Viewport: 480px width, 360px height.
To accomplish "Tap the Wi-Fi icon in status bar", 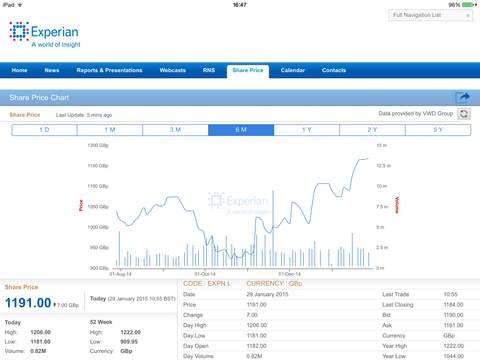I will [x=20, y=5].
